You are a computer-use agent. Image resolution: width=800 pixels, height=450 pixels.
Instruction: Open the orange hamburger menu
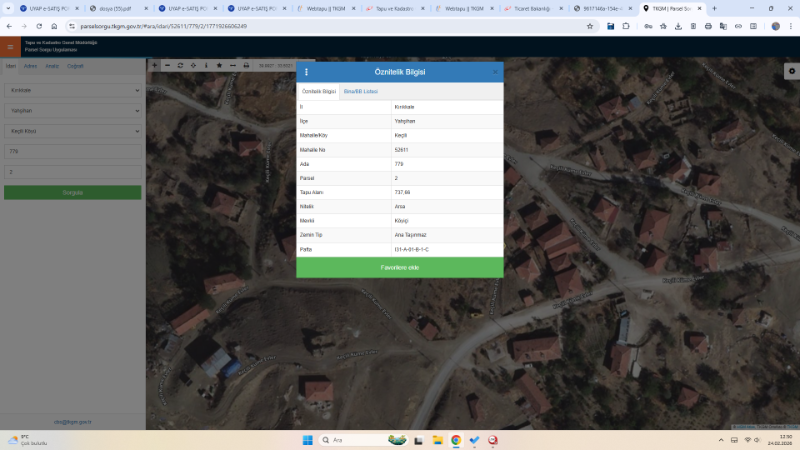[11, 47]
